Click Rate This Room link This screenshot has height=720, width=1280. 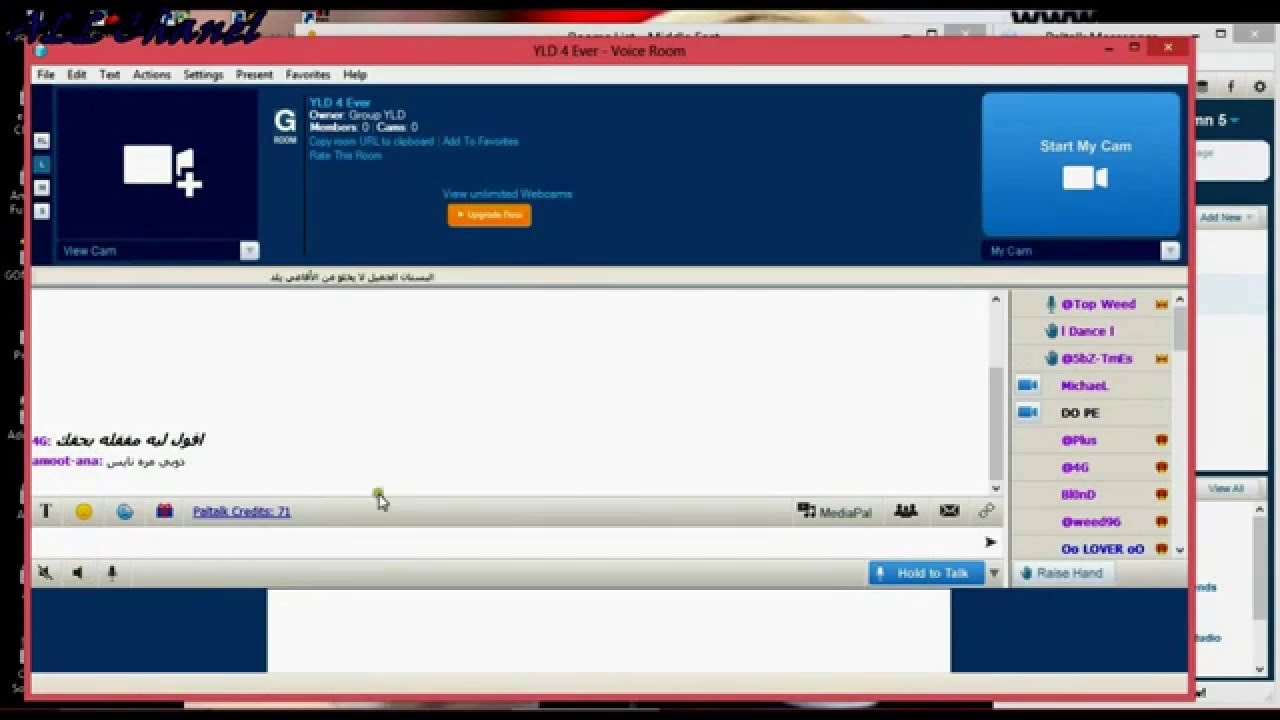pyautogui.click(x=345, y=156)
